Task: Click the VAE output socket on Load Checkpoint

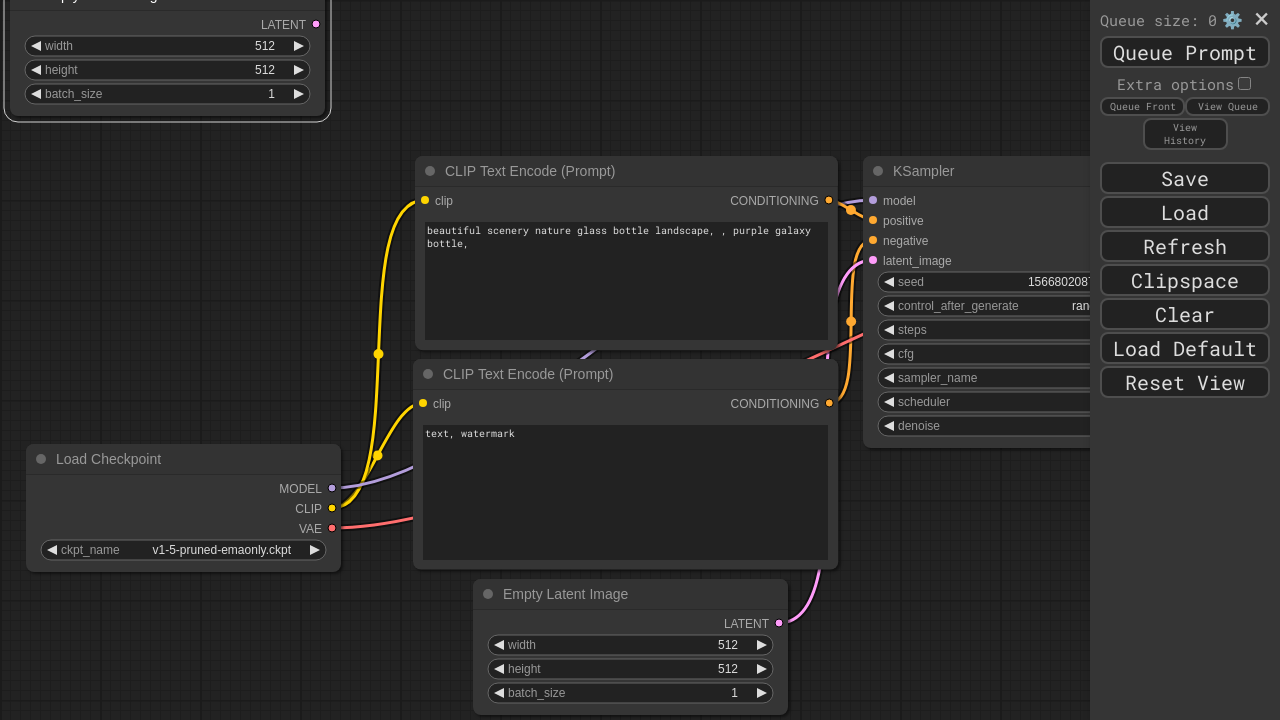Action: (x=332, y=528)
